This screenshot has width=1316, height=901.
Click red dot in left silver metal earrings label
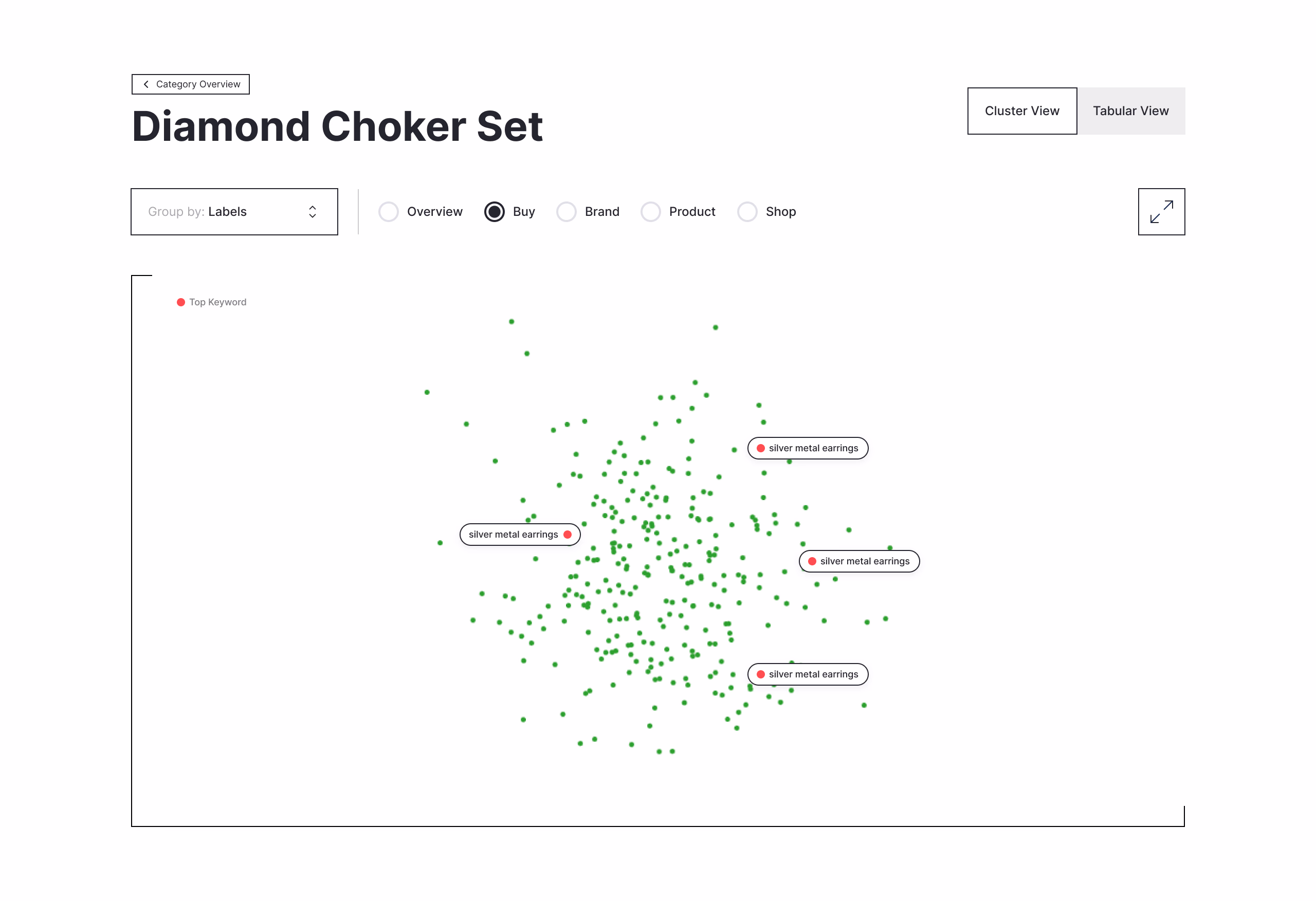[x=568, y=535]
